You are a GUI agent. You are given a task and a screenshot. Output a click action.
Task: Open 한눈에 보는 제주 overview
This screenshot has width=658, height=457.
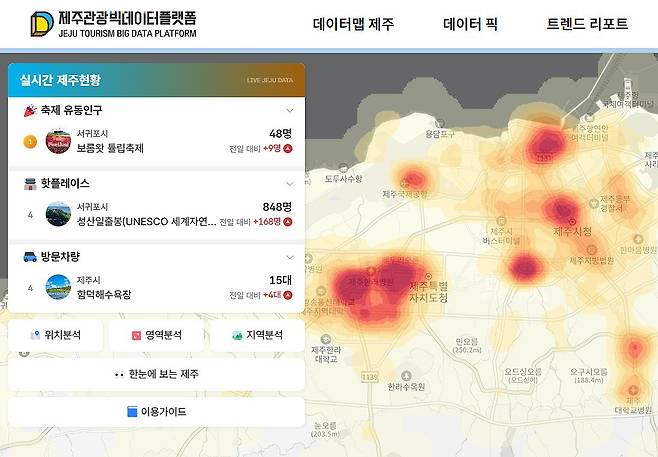point(156,374)
